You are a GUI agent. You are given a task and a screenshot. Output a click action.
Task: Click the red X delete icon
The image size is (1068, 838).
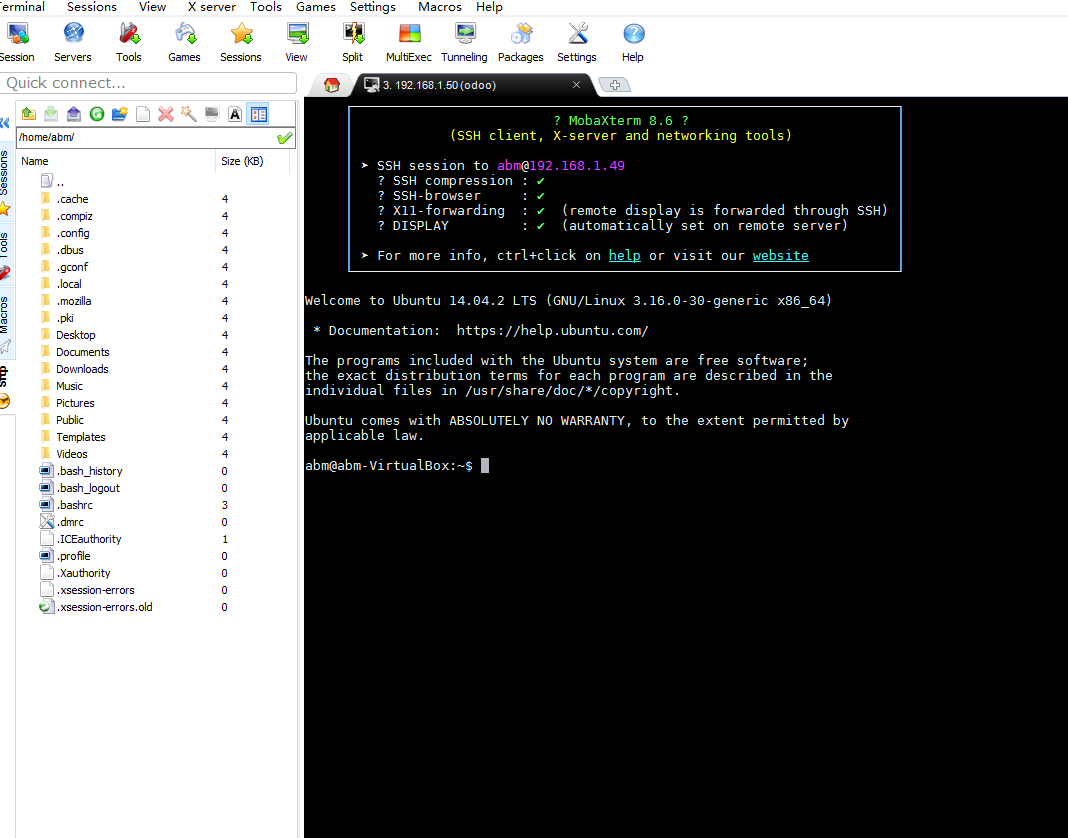(166, 114)
